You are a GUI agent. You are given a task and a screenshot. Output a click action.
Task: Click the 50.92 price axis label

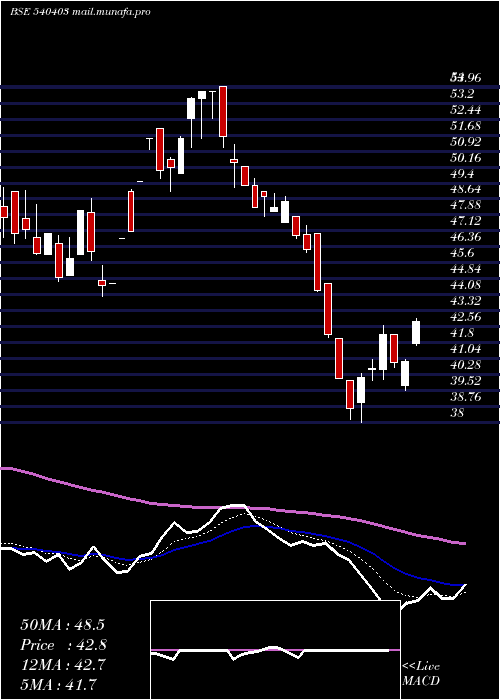(465, 142)
